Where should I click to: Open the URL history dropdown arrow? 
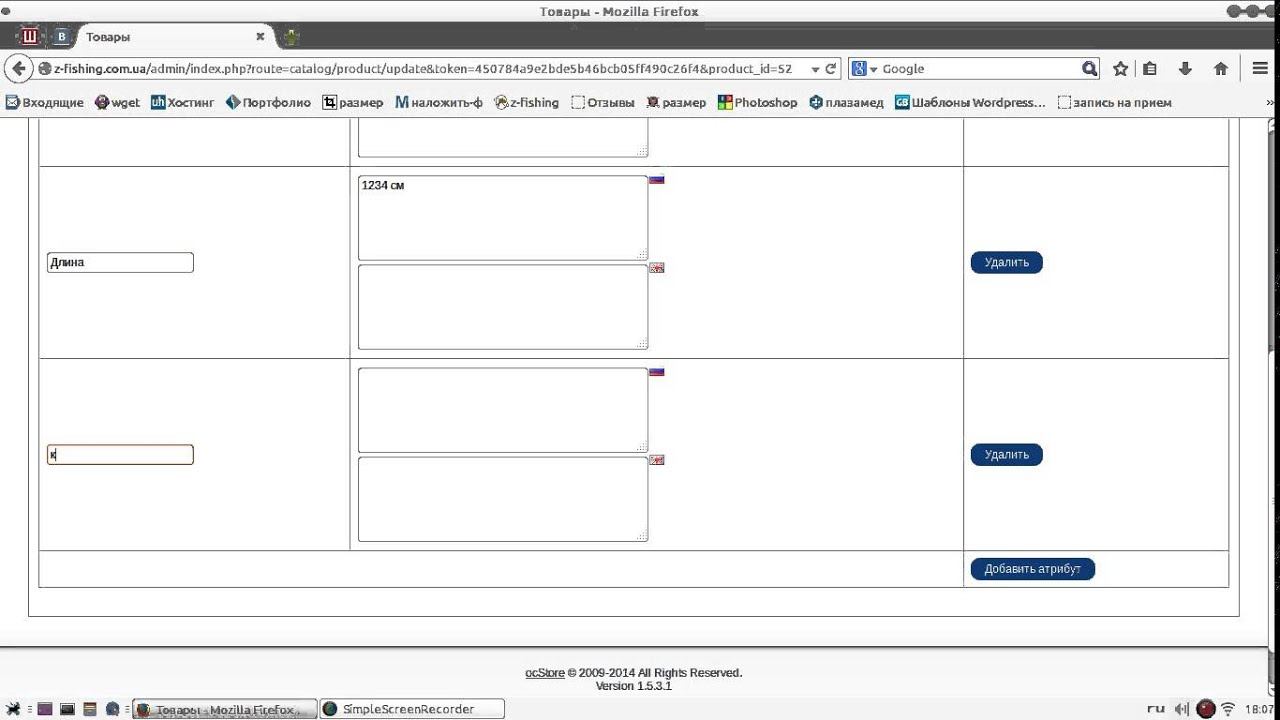(815, 69)
